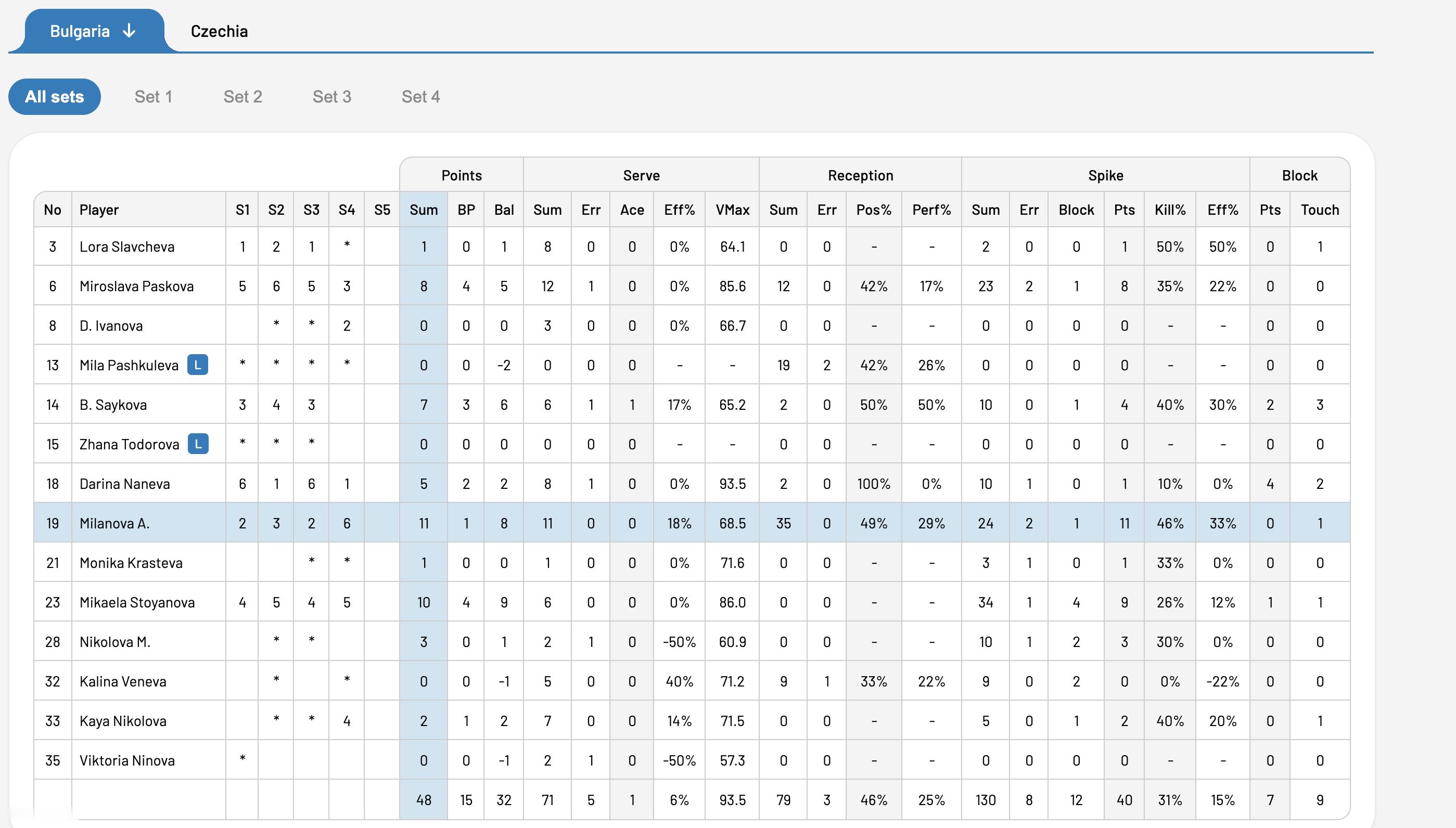
Task: Click Eff% value 40% in Kalina Veneva row
Action: [680, 681]
